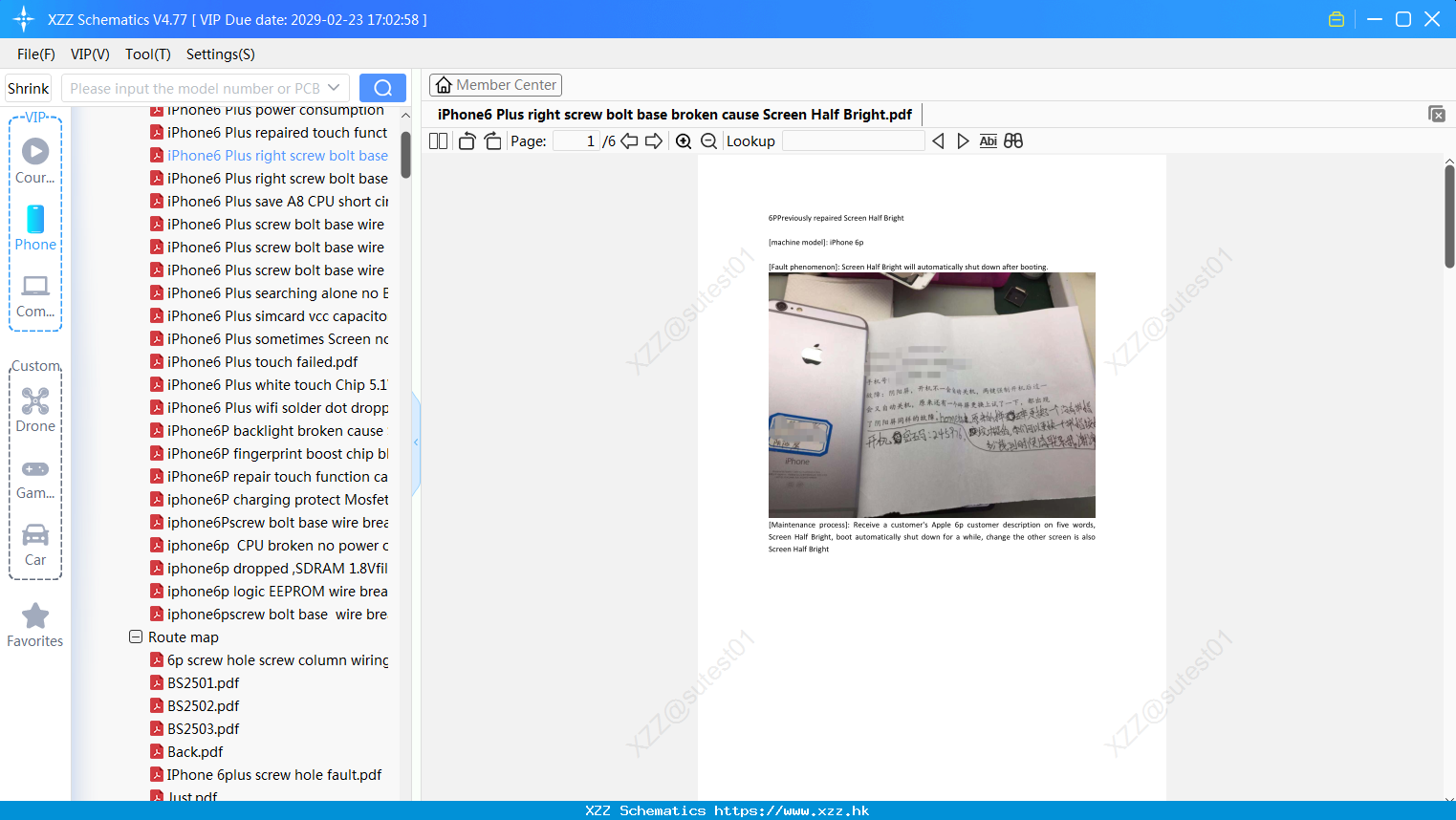The height and width of the screenshot is (820, 1456).
Task: Click the page number field
Action: click(x=576, y=141)
